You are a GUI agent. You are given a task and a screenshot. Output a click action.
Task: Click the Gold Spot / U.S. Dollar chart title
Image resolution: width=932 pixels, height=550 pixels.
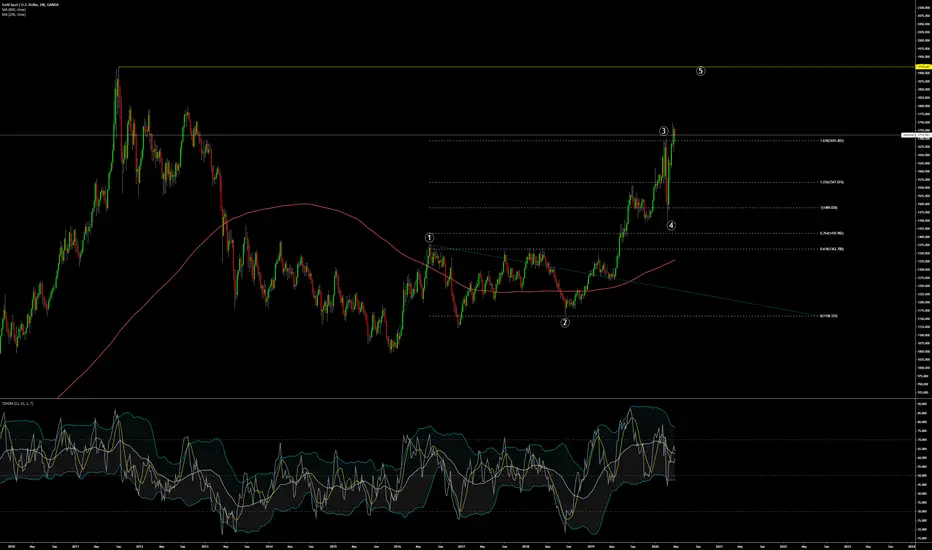point(30,4)
